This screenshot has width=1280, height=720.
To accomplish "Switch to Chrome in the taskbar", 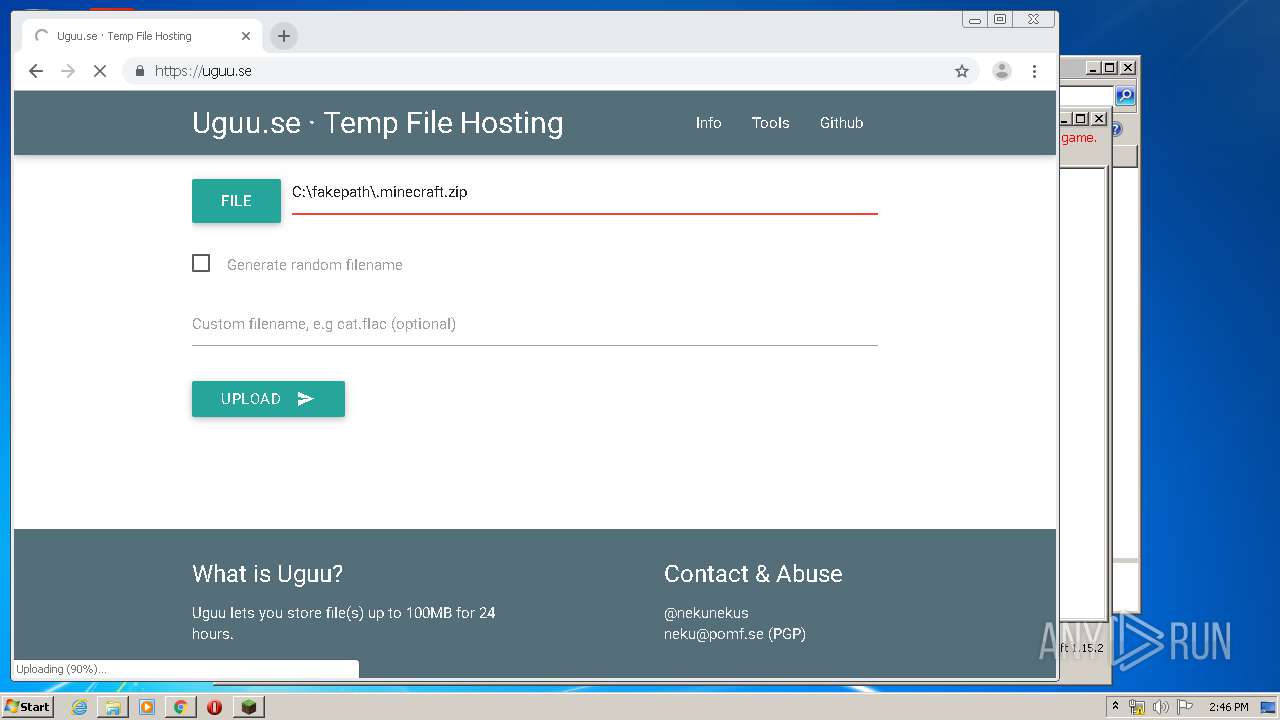I will (x=180, y=707).
